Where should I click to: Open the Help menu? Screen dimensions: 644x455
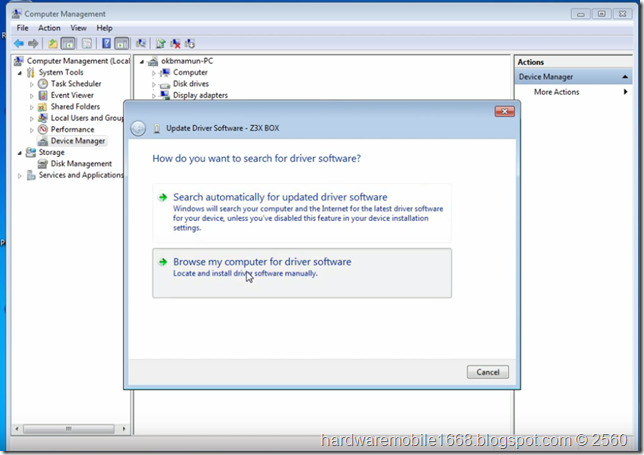point(104,28)
